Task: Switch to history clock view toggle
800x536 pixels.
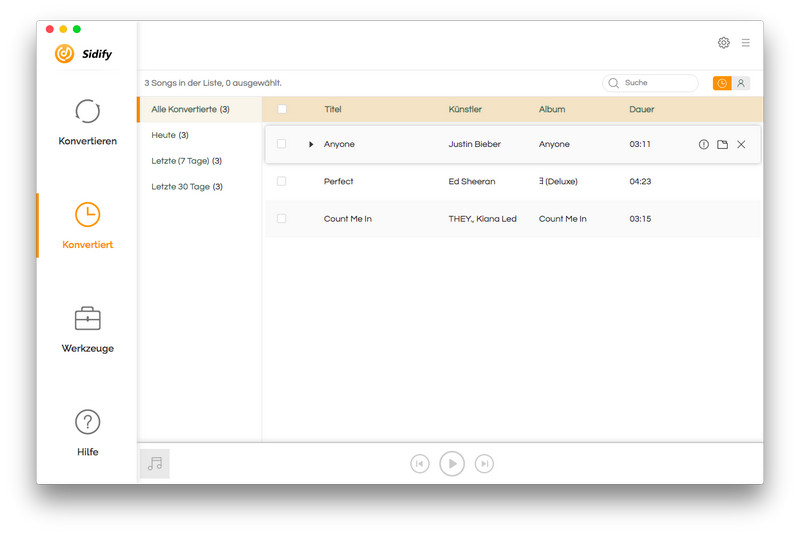Action: pos(722,83)
